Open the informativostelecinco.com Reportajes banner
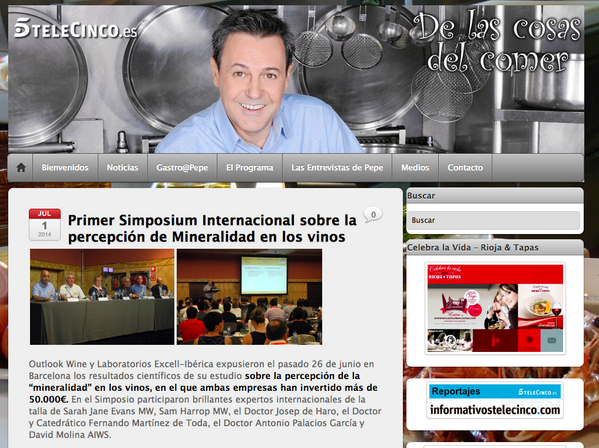The width and height of the screenshot is (599, 448). click(495, 401)
